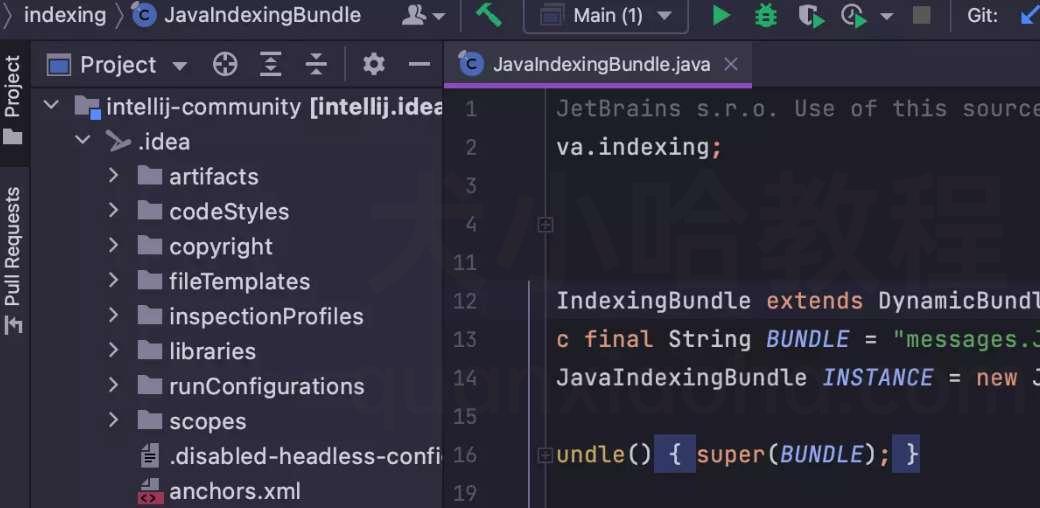Run with coverage shield icon
The width and height of the screenshot is (1040, 508).
(x=811, y=16)
